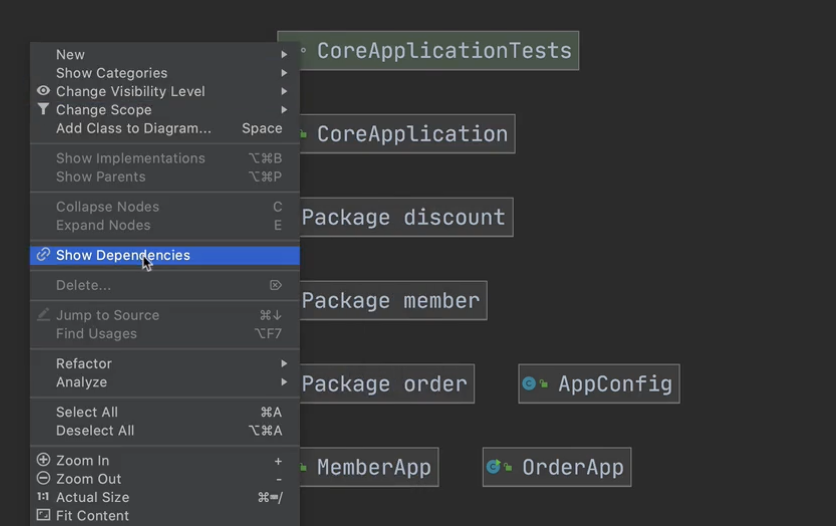836x526 pixels.
Task: Click the Fit Content icon
Action: click(43, 516)
